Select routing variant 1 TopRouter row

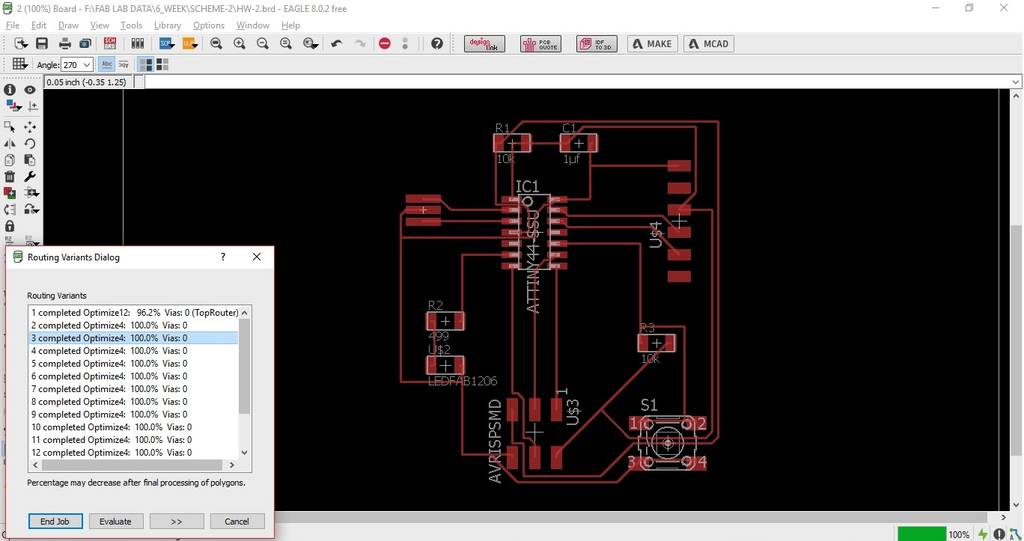click(134, 312)
